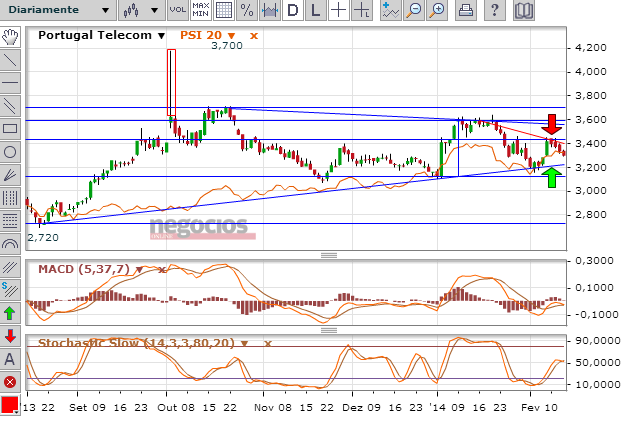Open the PSI 20 comparison dropdown
Screen dimensions: 630x421
click(x=231, y=36)
